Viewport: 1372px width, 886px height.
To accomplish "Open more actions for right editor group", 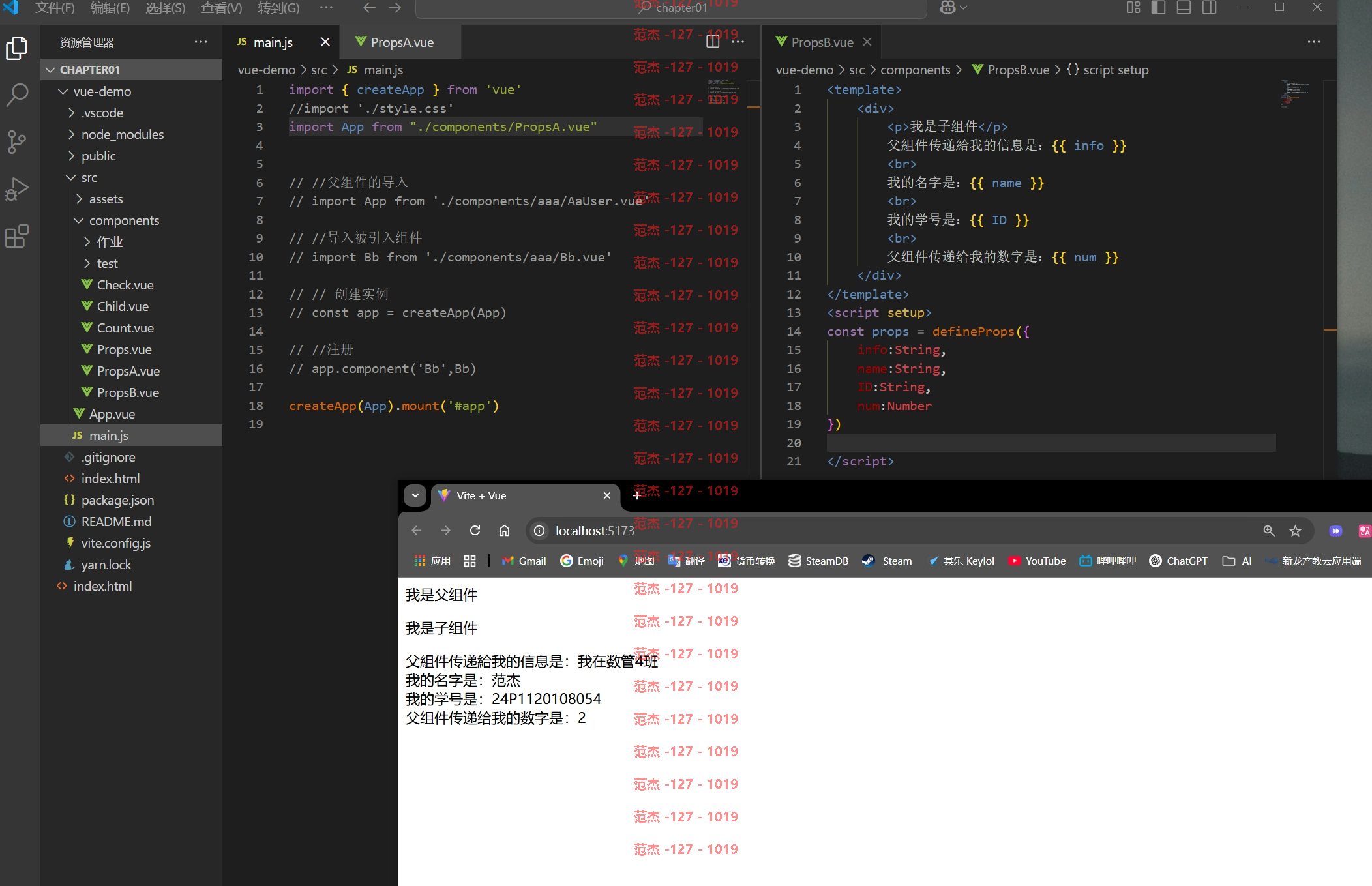I will point(1314,42).
